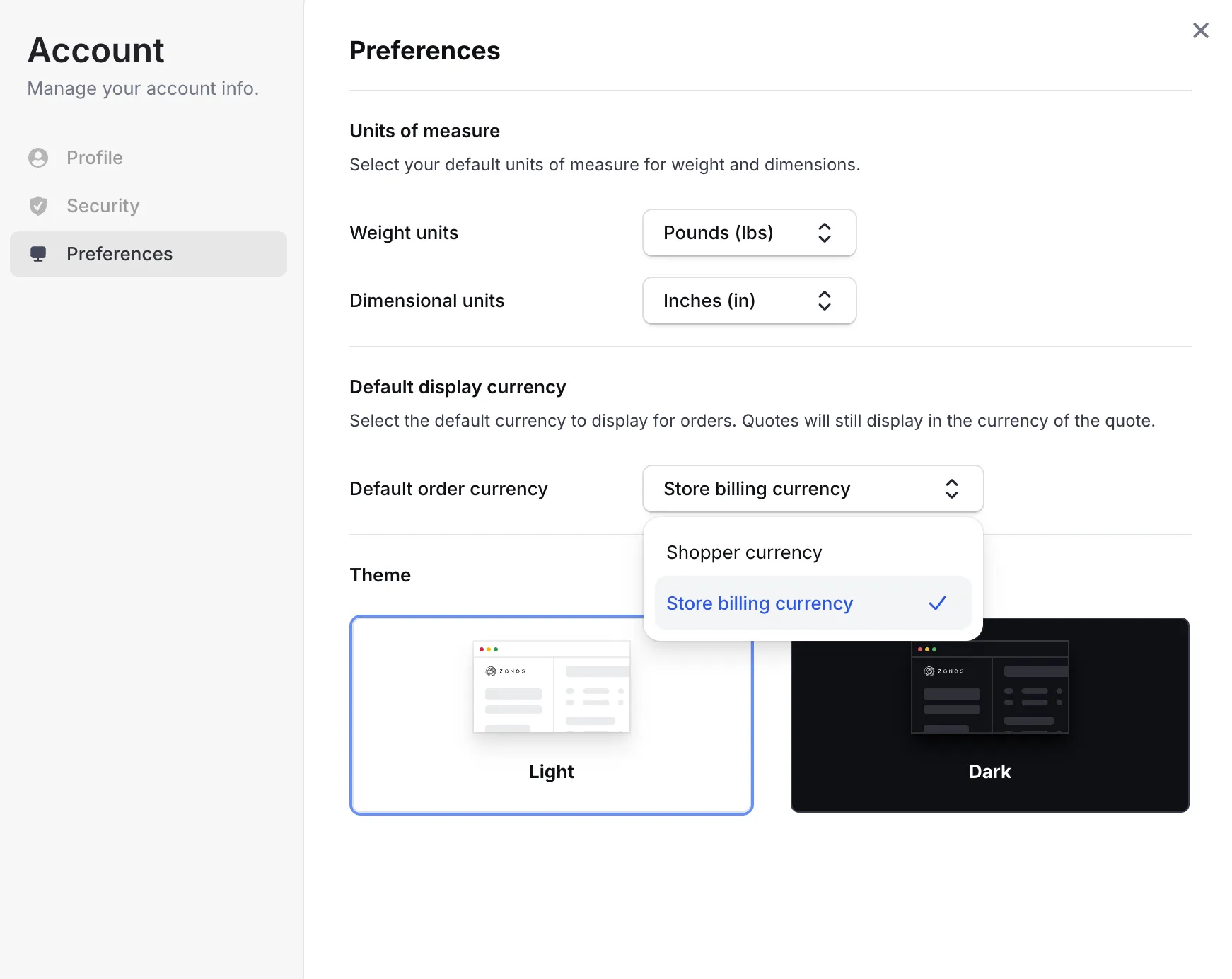Switch to the Security section

point(103,205)
